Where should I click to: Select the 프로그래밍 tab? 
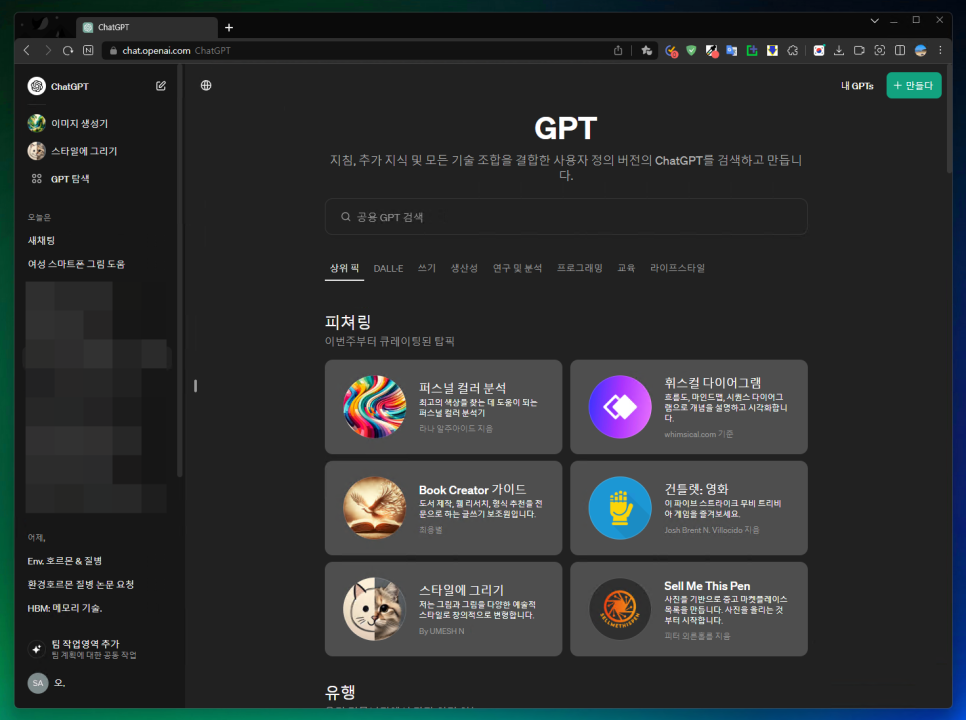coord(579,269)
